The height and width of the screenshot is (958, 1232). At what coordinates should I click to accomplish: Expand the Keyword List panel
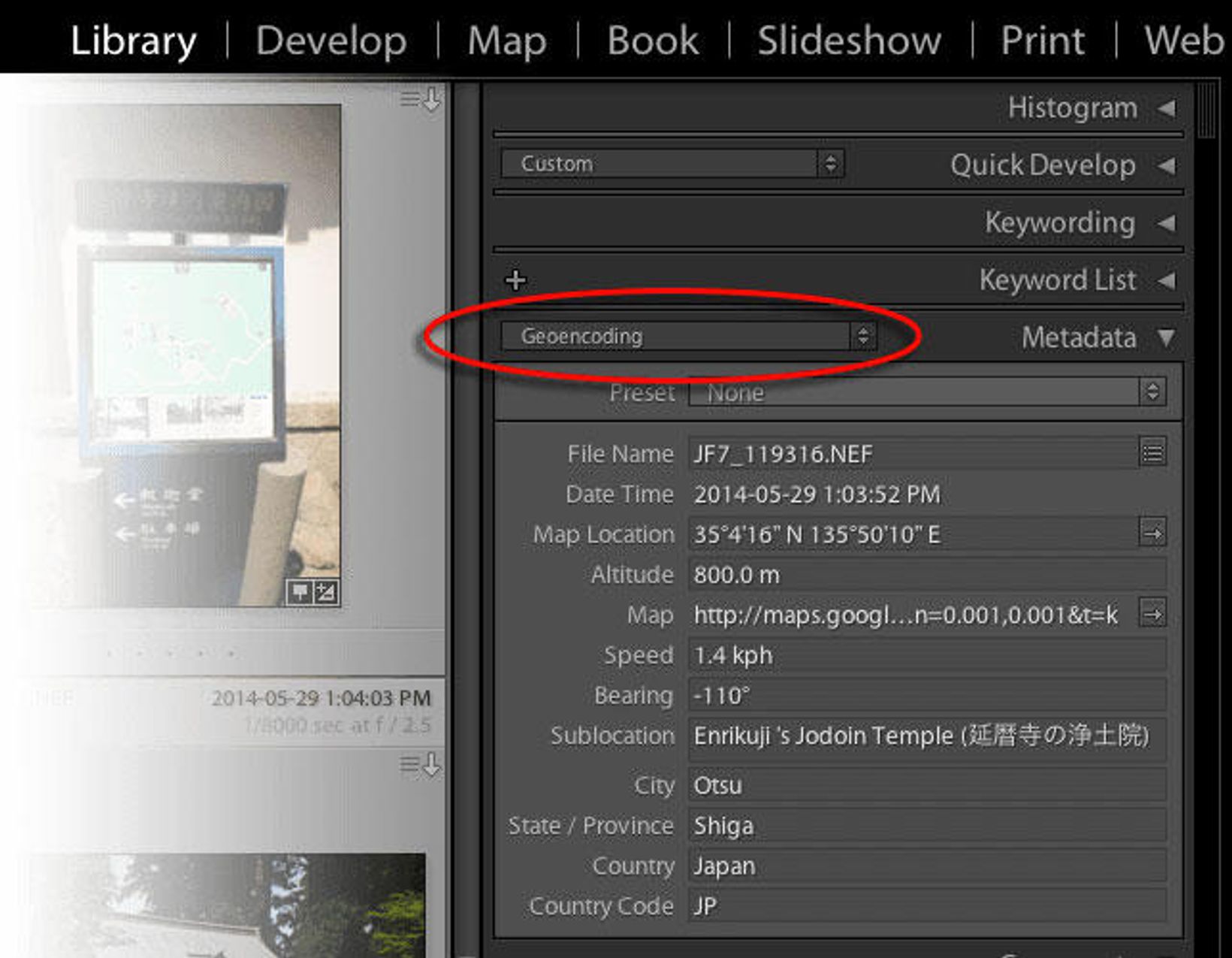pyautogui.click(x=1167, y=280)
